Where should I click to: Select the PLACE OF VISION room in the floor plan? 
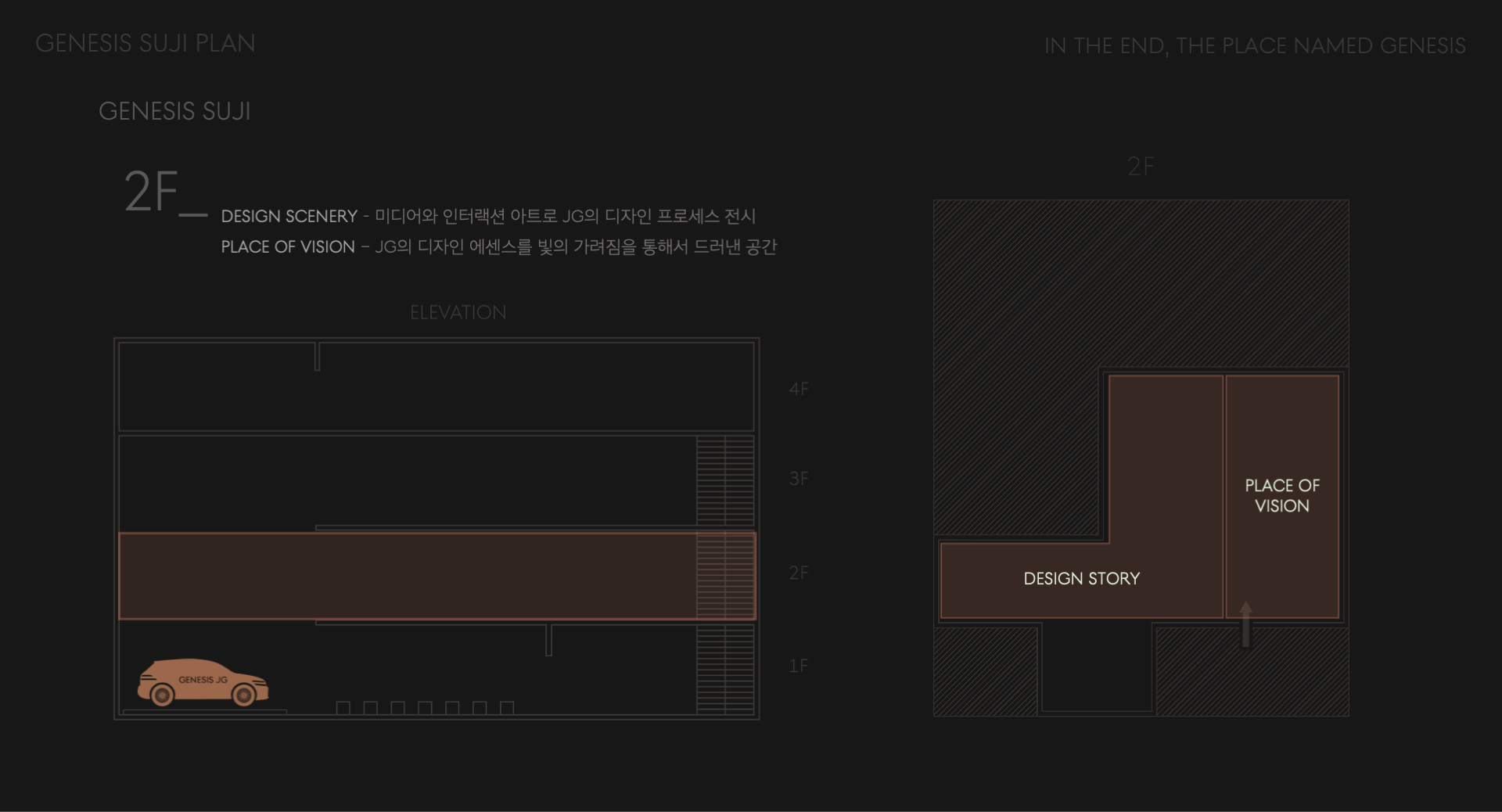pos(1282,496)
